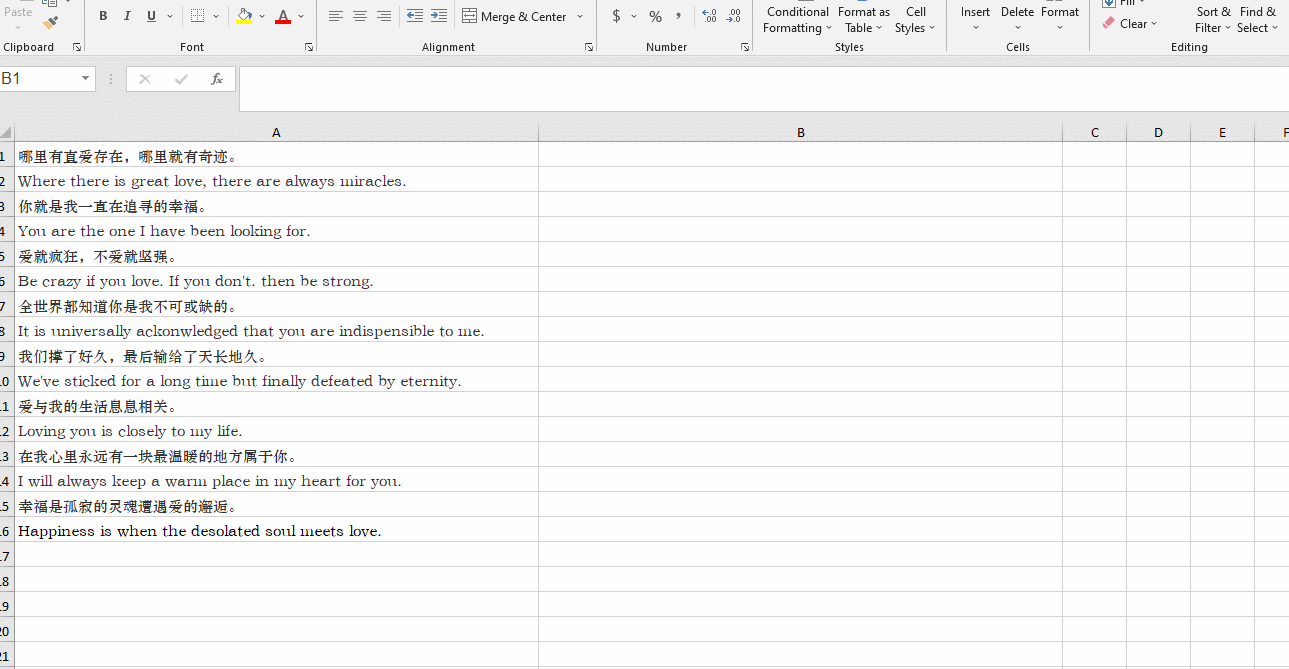Select column C header
This screenshot has width=1289, height=669.
1094,132
